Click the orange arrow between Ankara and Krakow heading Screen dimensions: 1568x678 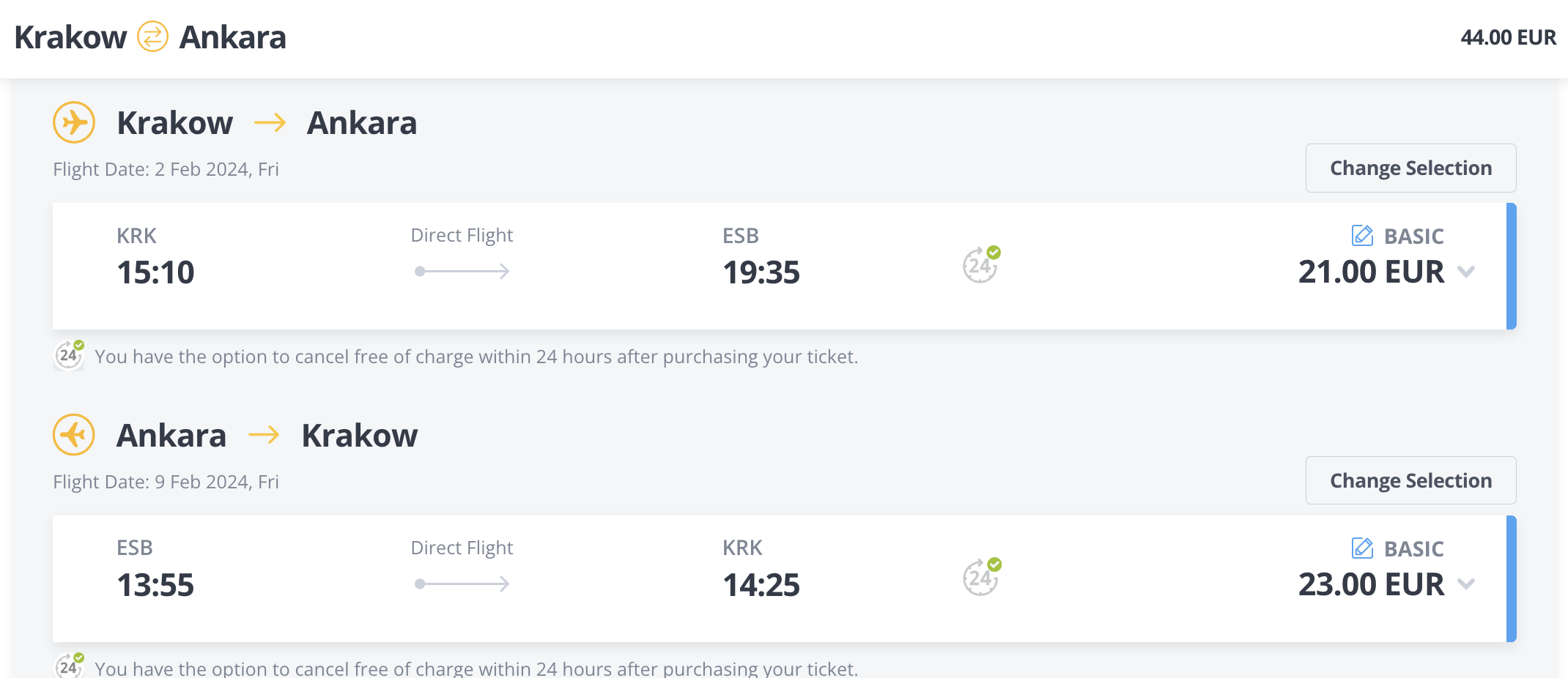click(264, 435)
